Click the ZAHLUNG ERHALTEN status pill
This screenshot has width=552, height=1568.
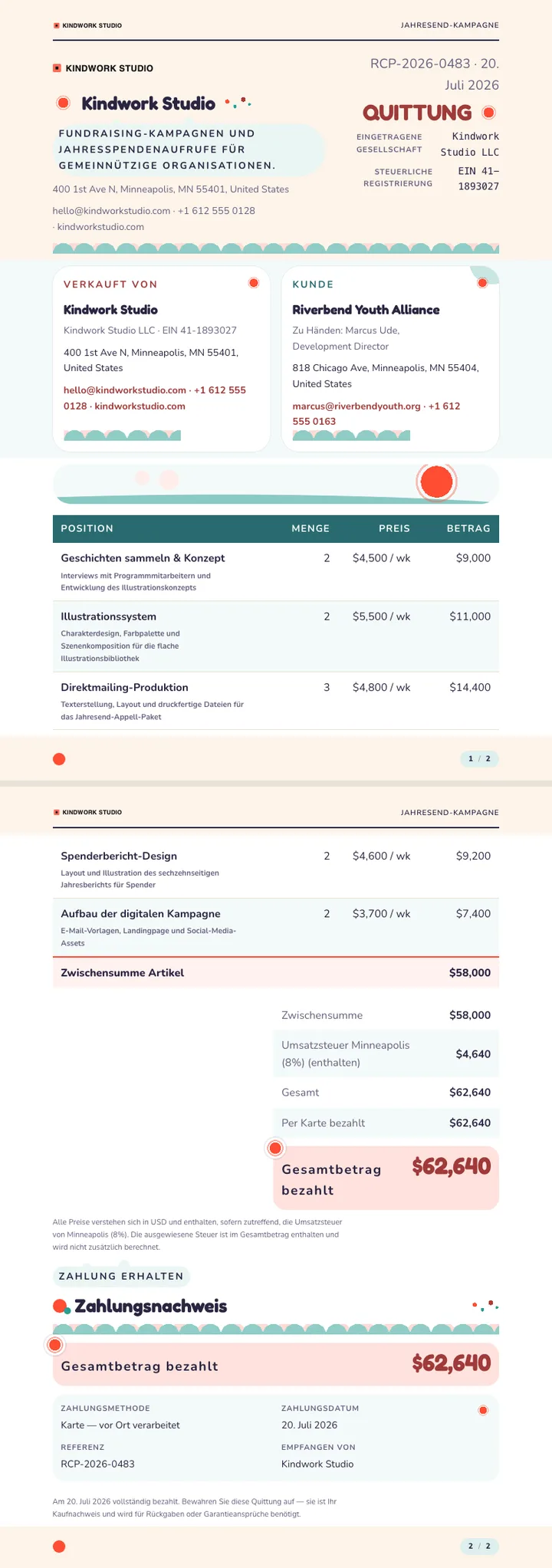[x=121, y=1276]
